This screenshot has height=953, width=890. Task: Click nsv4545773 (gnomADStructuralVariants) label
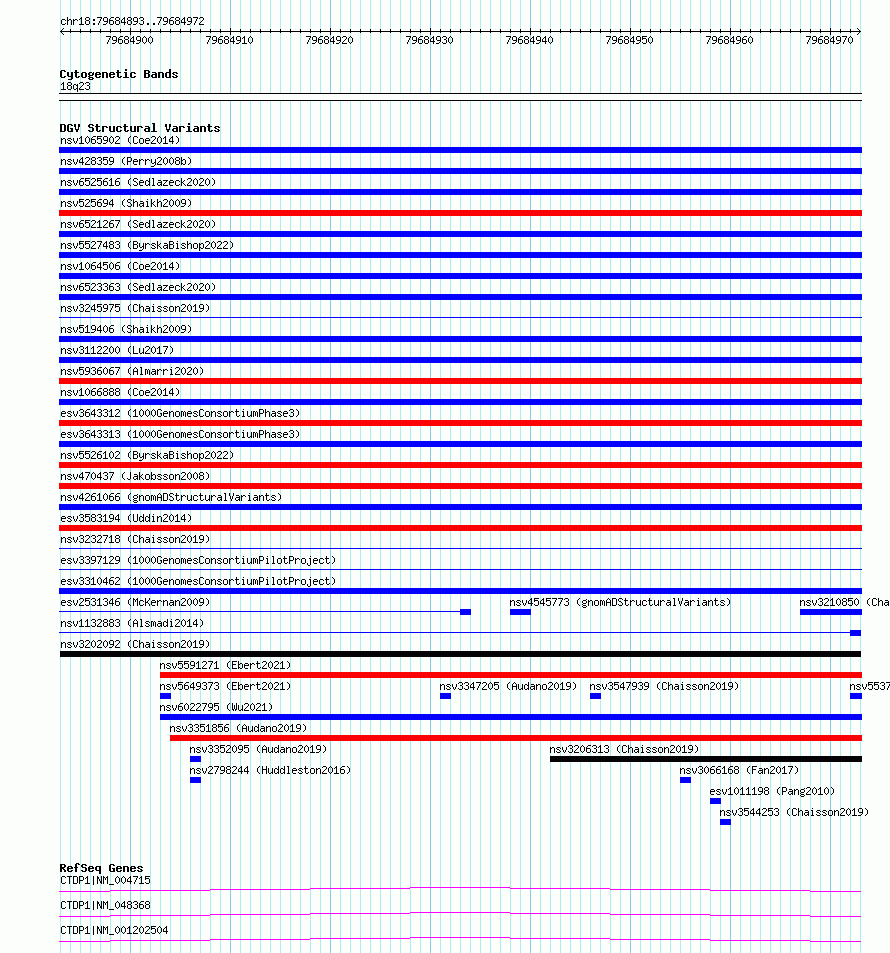620,602
